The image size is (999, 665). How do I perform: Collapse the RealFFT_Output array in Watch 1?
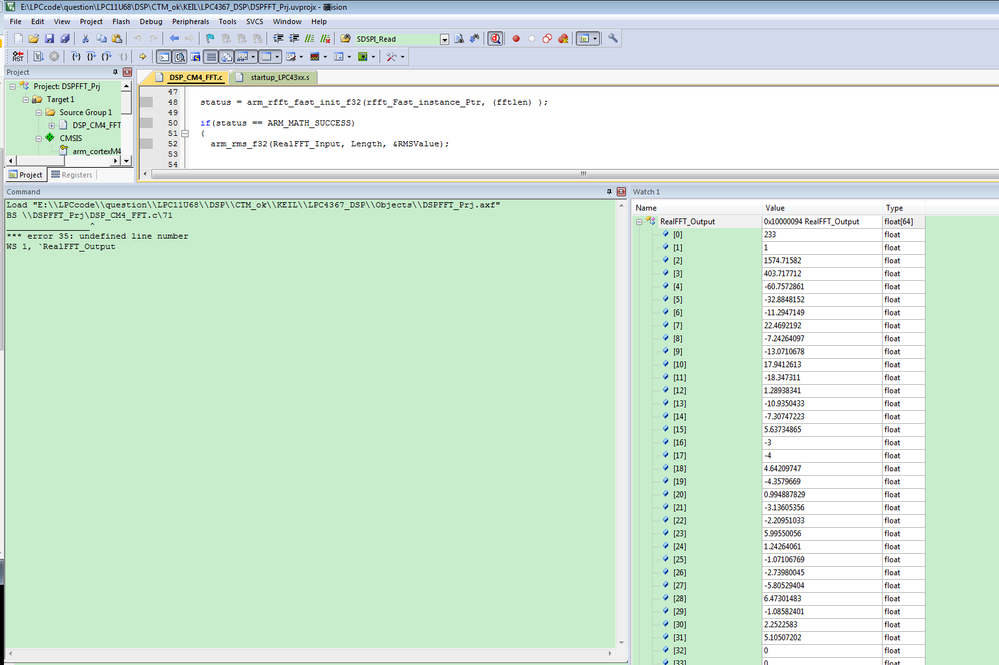[640, 221]
